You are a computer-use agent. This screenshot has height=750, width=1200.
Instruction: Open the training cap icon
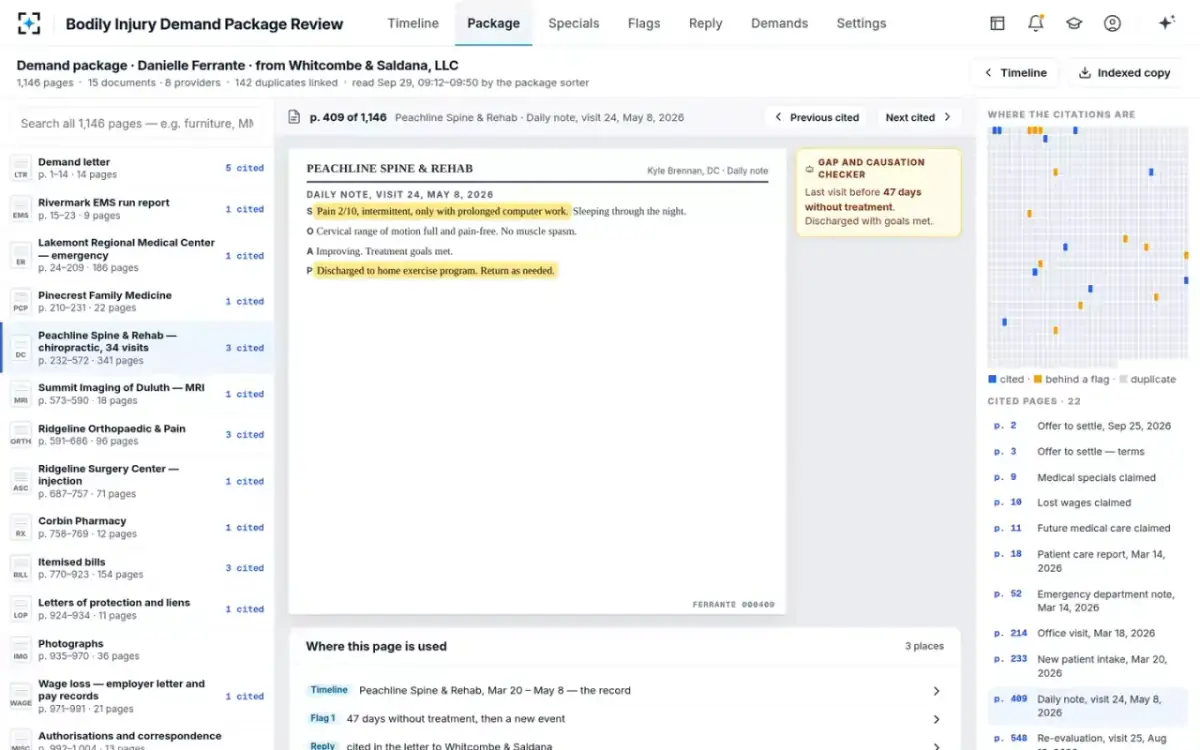[x=1074, y=23]
